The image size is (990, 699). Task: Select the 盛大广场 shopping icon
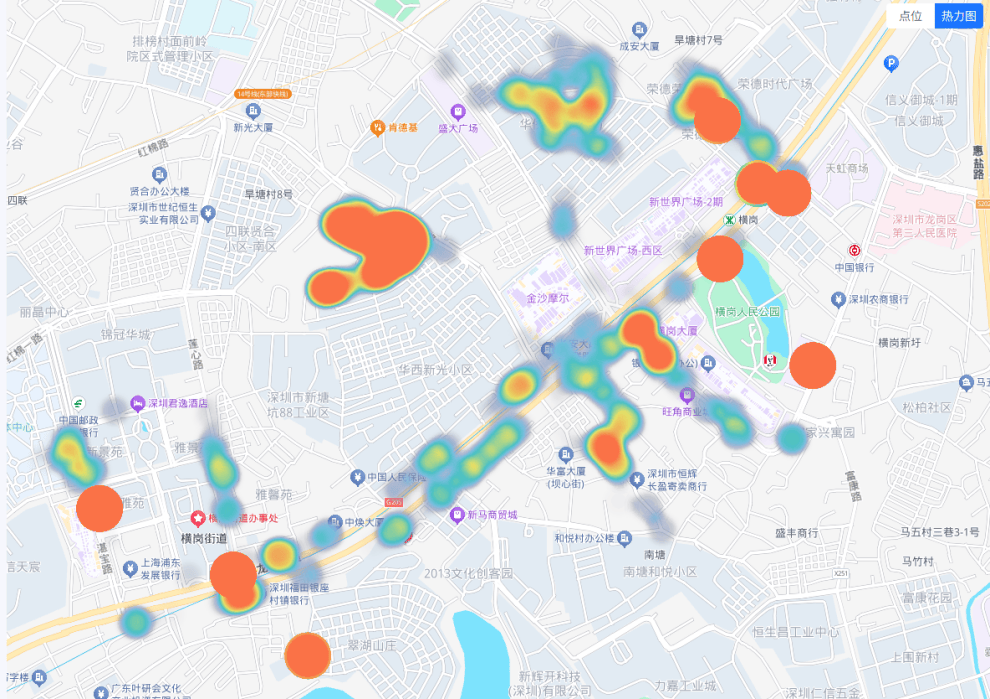(x=458, y=112)
